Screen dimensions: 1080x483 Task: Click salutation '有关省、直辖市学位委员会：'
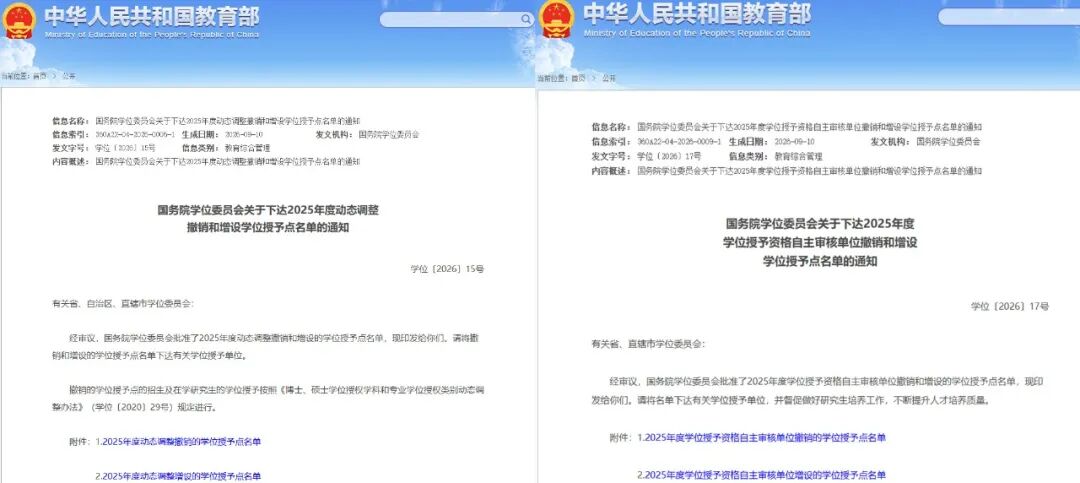pos(648,343)
